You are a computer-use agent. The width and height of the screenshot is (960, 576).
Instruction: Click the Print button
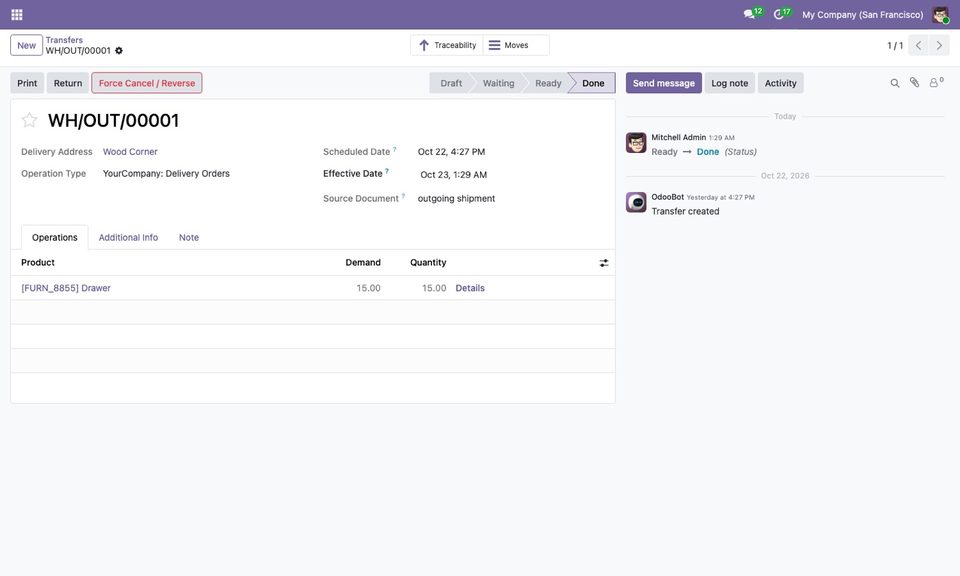coord(27,83)
